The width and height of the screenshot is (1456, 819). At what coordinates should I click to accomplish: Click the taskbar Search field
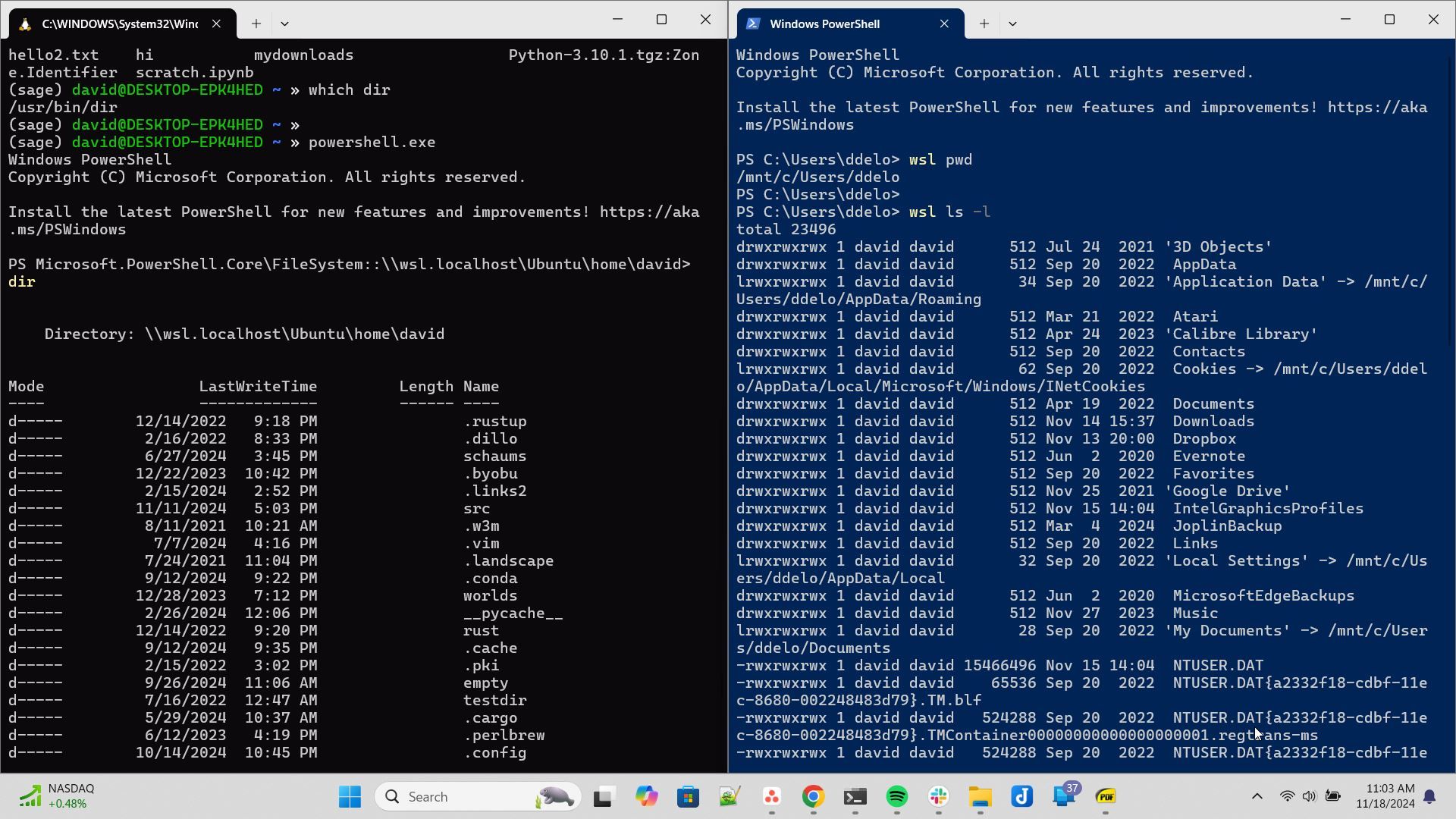click(478, 796)
